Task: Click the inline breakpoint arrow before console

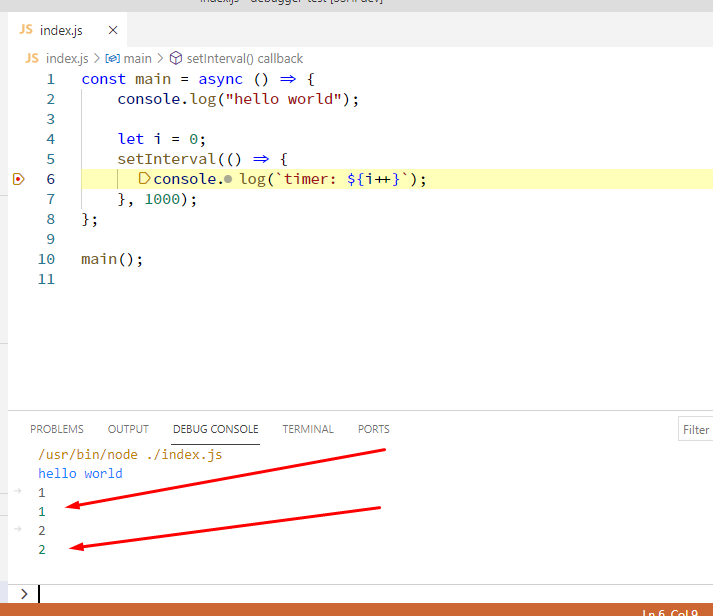Action: pyautogui.click(x=144, y=179)
